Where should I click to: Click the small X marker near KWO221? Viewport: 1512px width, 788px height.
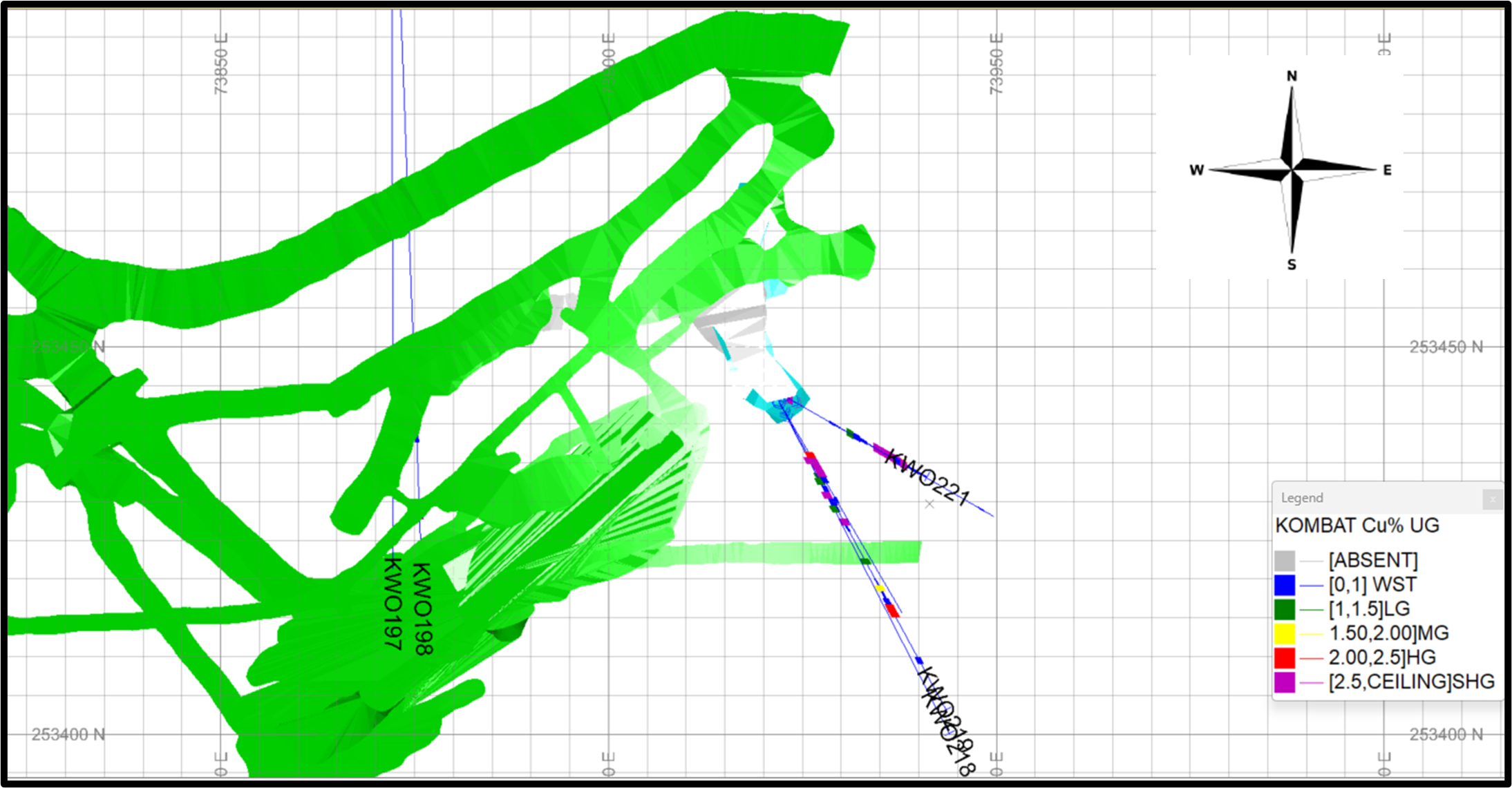pos(929,504)
